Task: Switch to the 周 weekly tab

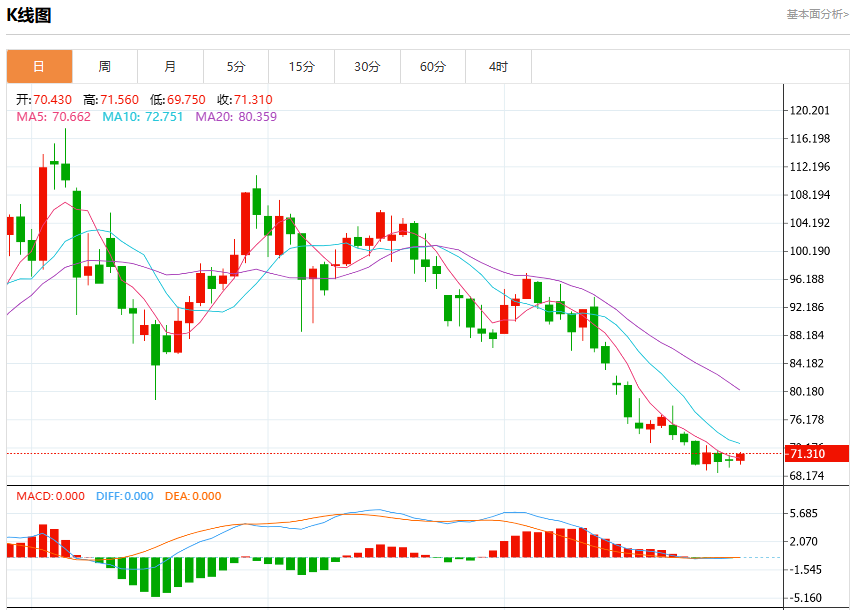Action: pyautogui.click(x=105, y=67)
